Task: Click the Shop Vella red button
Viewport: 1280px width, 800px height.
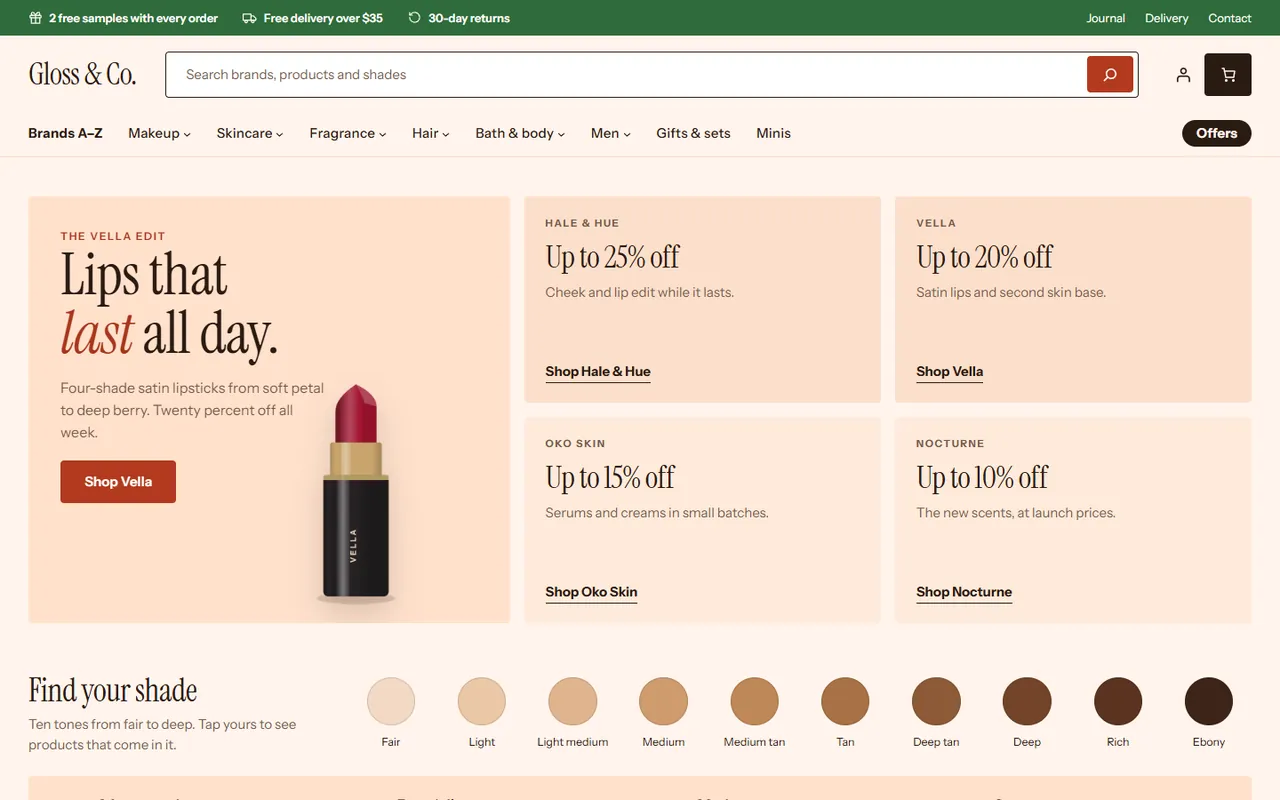Action: click(x=118, y=482)
